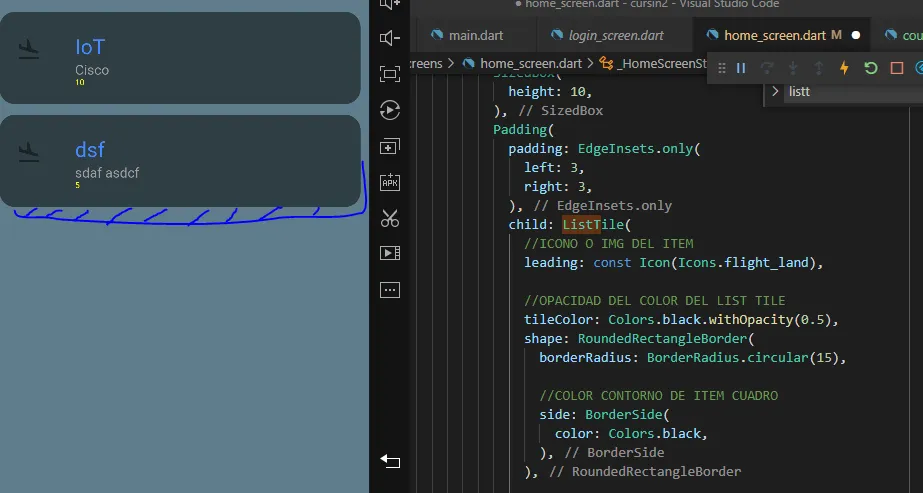
Task: Click the 'side: BorderSide(' code line
Action: click(605, 415)
